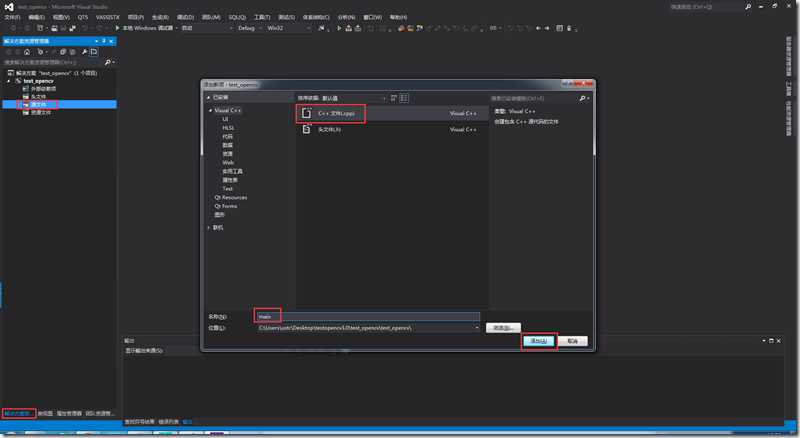Open the File menu
Screen dimensions: 800x438
tap(12, 17)
